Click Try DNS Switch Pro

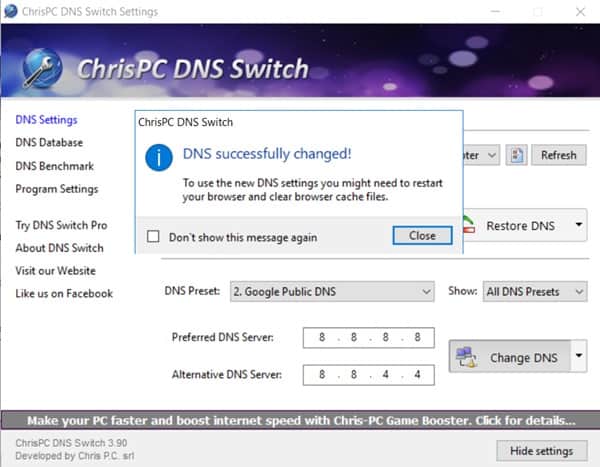(61, 225)
